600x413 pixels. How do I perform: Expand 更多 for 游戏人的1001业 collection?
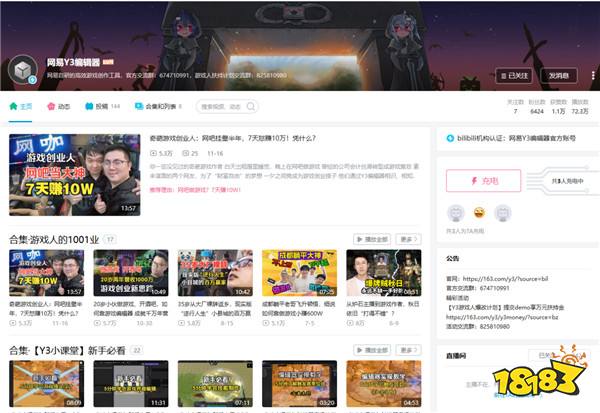pos(408,239)
